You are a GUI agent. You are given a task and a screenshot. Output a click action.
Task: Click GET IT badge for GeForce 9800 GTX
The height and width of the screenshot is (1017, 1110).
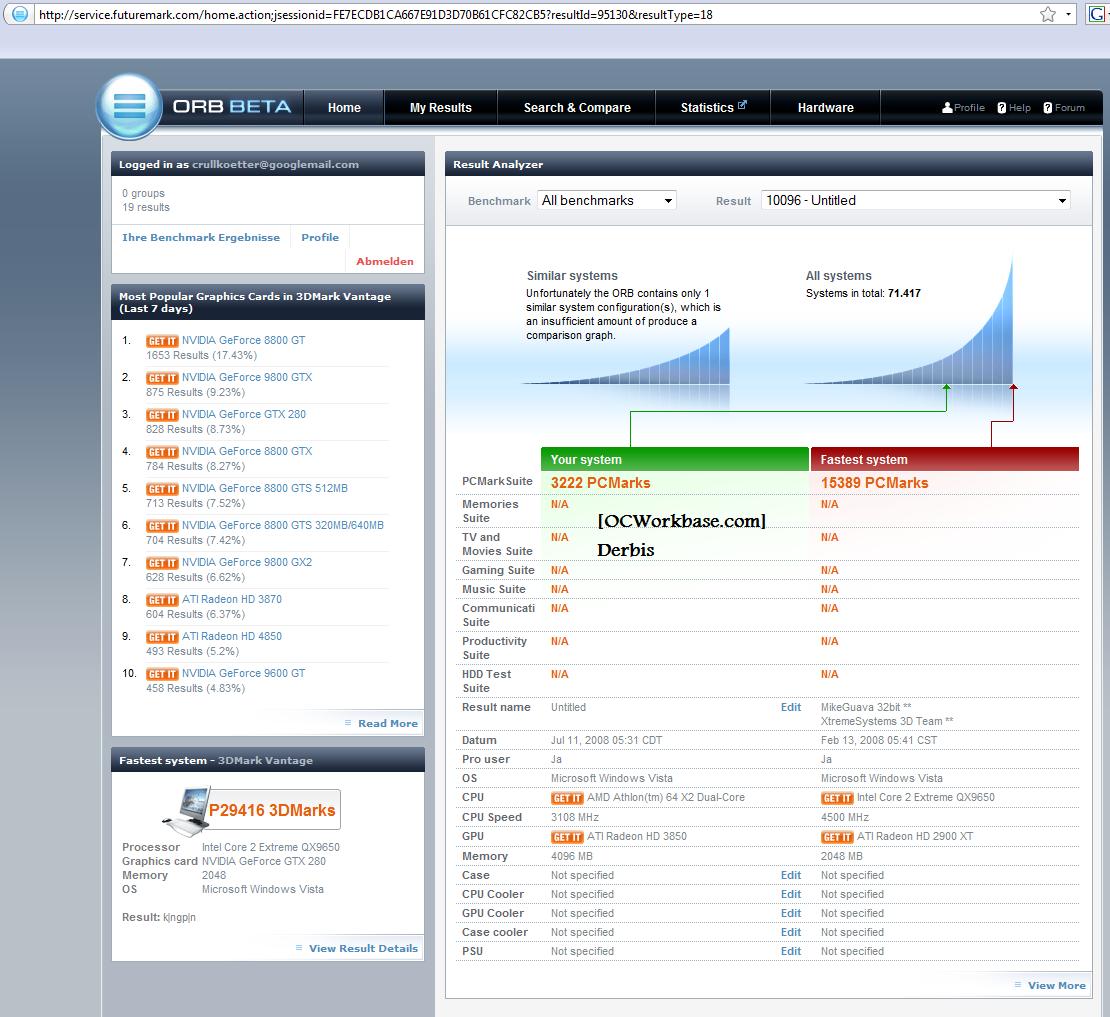(x=162, y=378)
